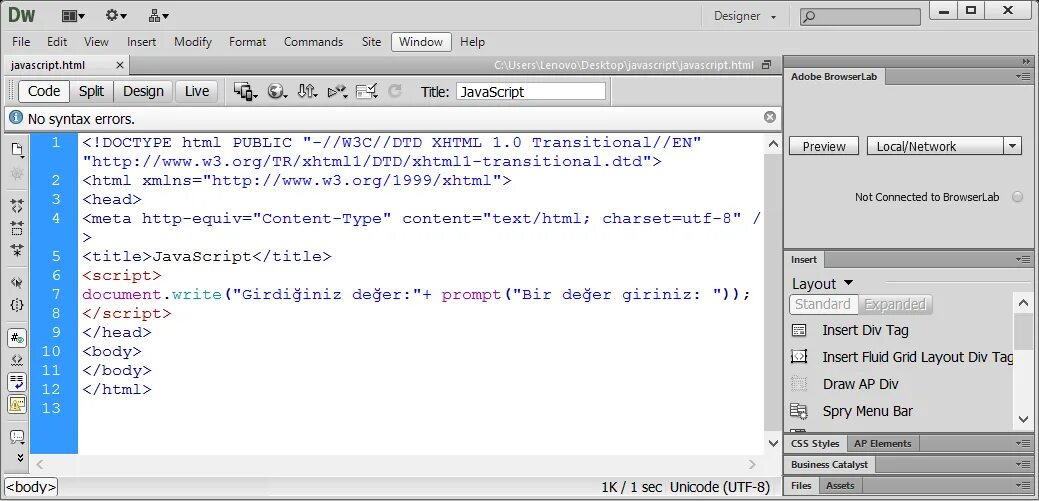Select the <body> tag in tag selector
Image resolution: width=1039 pixels, height=501 pixels.
tap(31, 487)
